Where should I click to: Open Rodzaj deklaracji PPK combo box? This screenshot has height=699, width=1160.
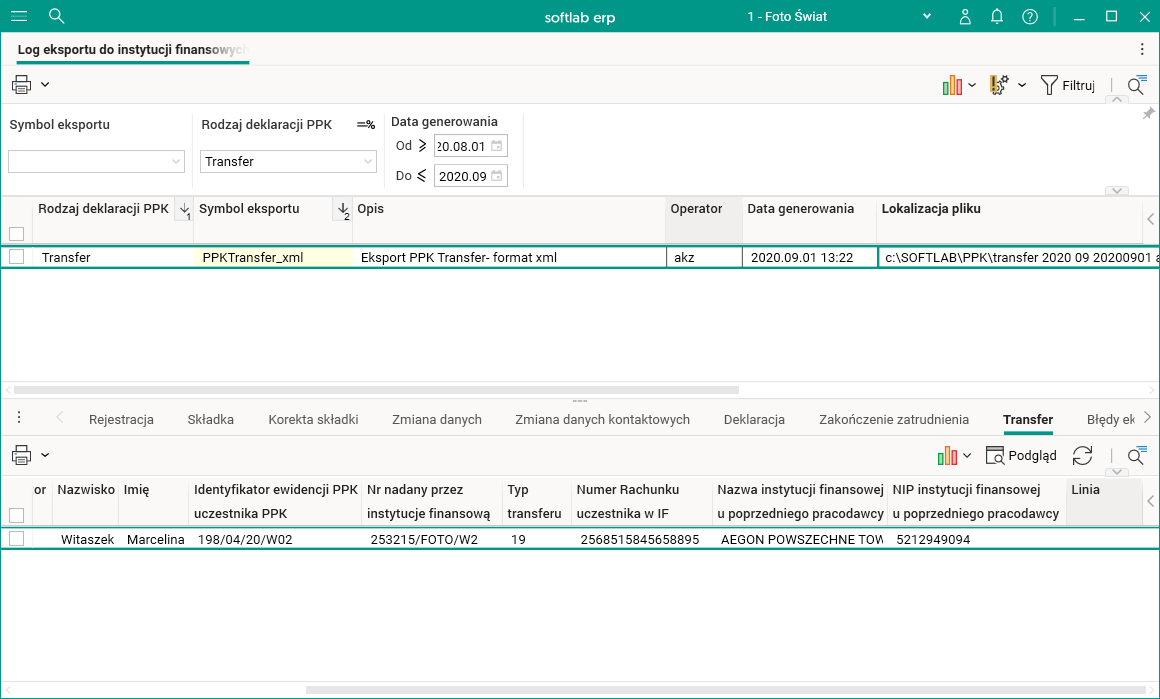[289, 161]
